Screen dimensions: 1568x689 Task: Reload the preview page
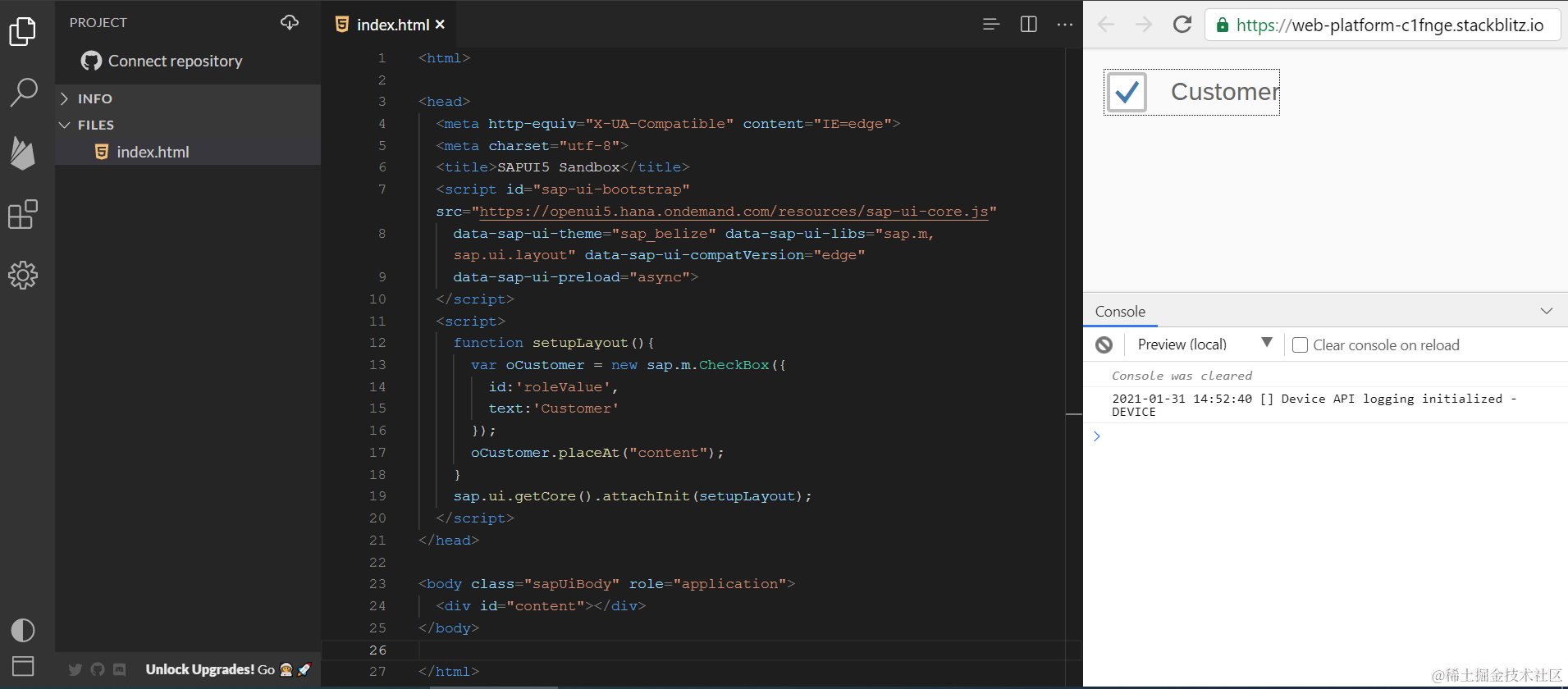[1182, 25]
